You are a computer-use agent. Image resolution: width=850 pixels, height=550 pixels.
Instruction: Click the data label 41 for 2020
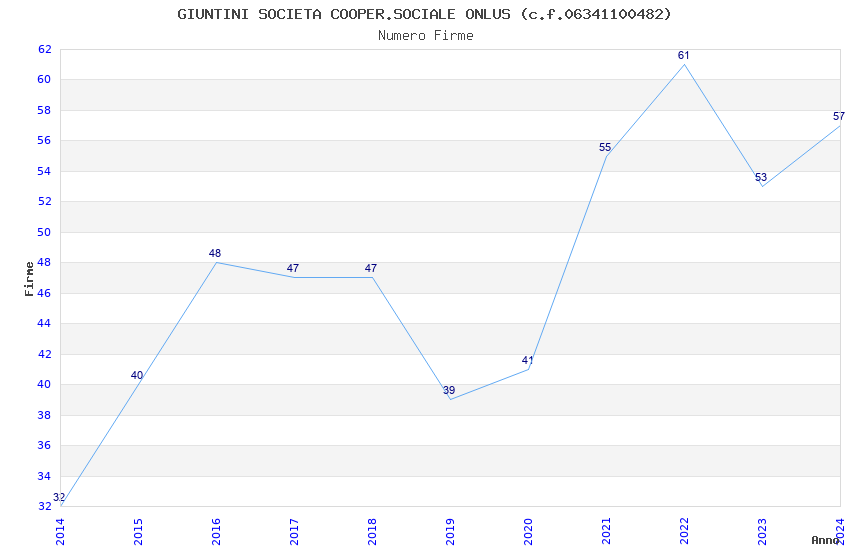(x=527, y=360)
